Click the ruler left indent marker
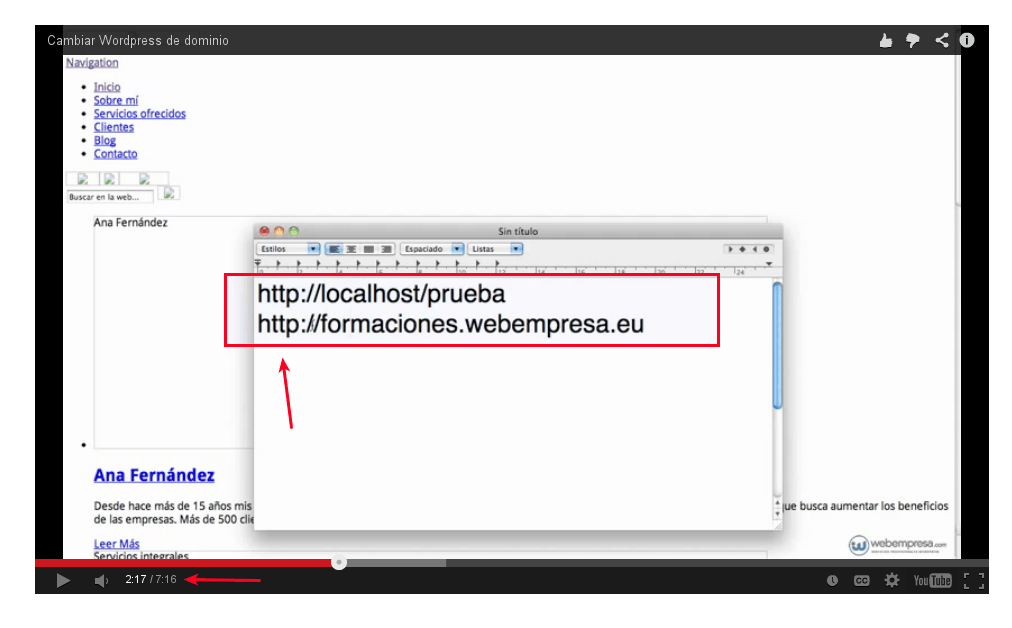The image size is (1012, 628). [258, 263]
